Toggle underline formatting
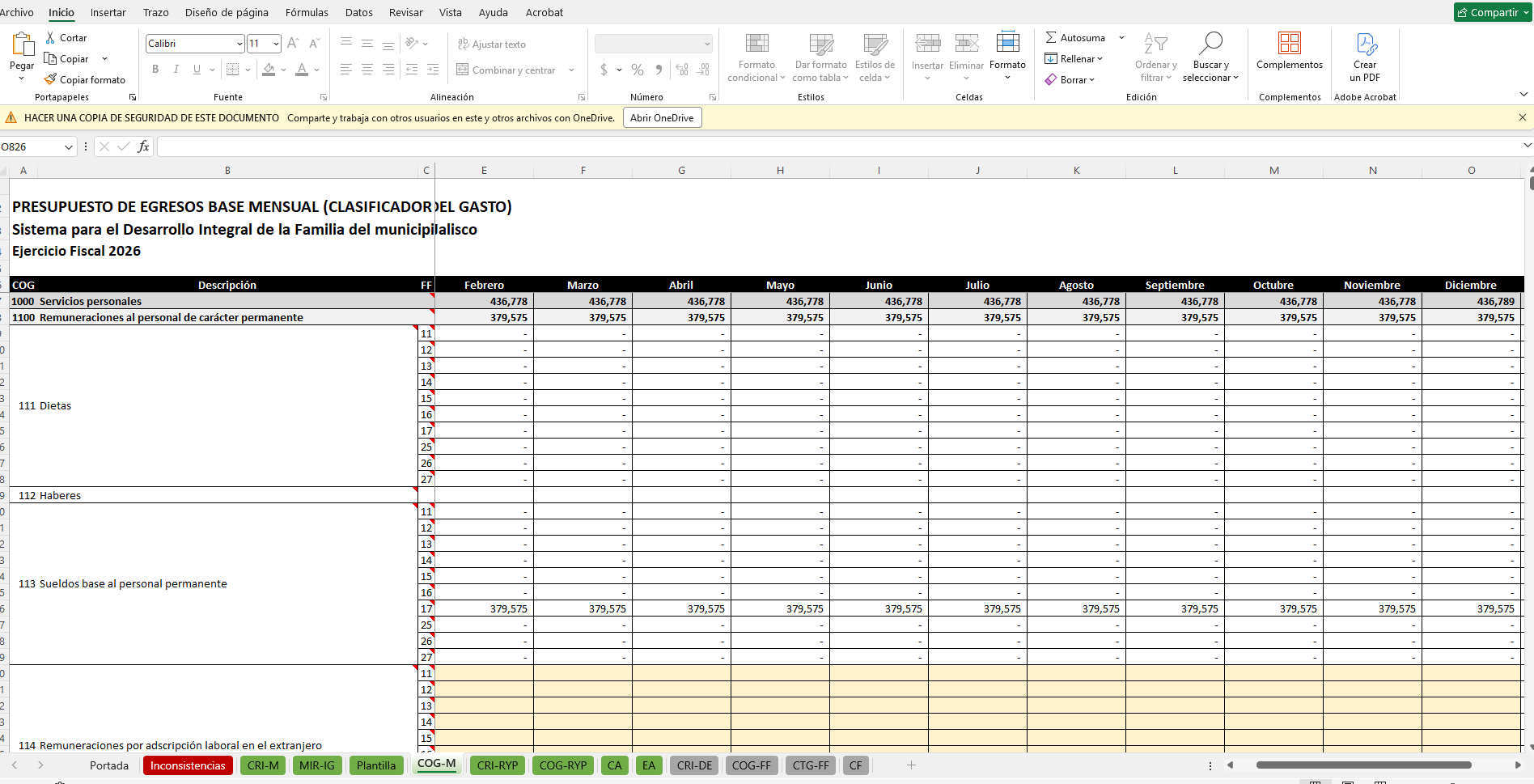1534x784 pixels. pos(197,70)
